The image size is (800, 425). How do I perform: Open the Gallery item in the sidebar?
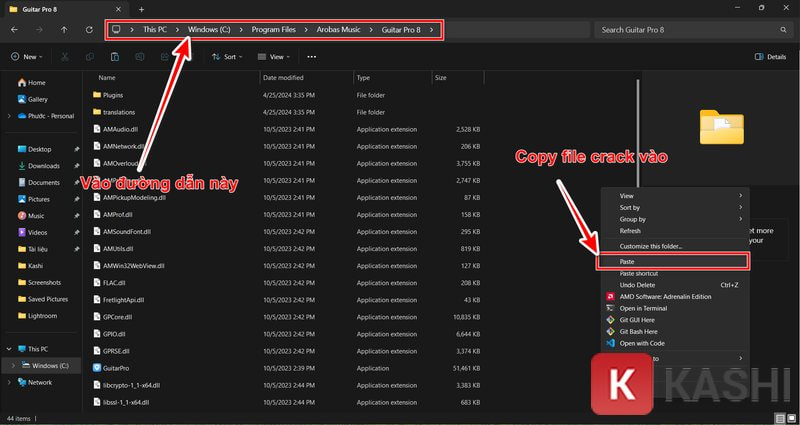(38, 99)
